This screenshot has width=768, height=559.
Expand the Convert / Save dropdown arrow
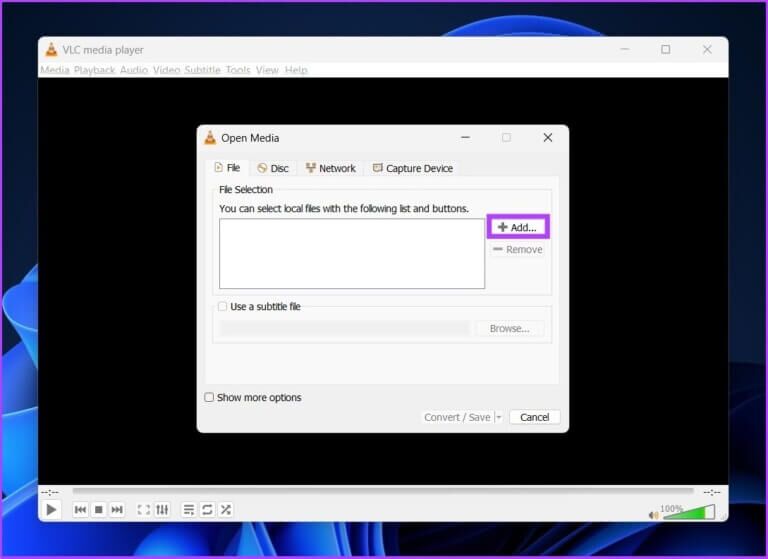tap(499, 417)
